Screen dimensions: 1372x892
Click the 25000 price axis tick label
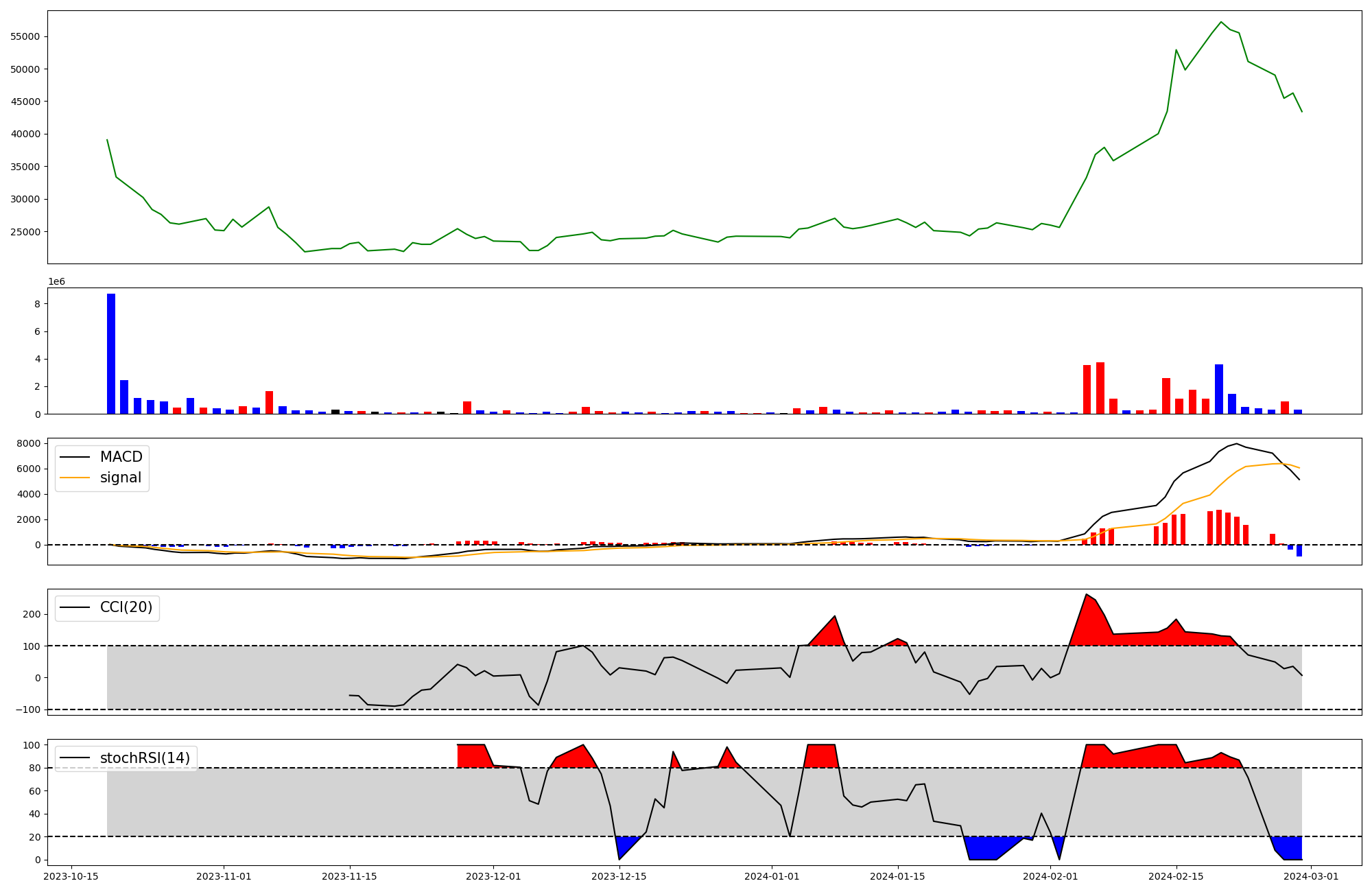tap(25, 232)
